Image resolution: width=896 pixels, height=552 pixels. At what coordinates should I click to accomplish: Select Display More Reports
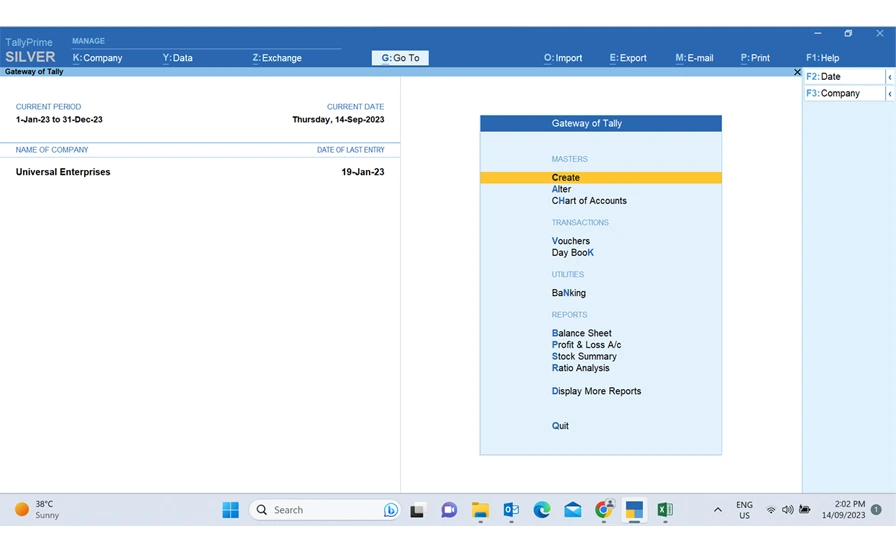[x=596, y=391]
